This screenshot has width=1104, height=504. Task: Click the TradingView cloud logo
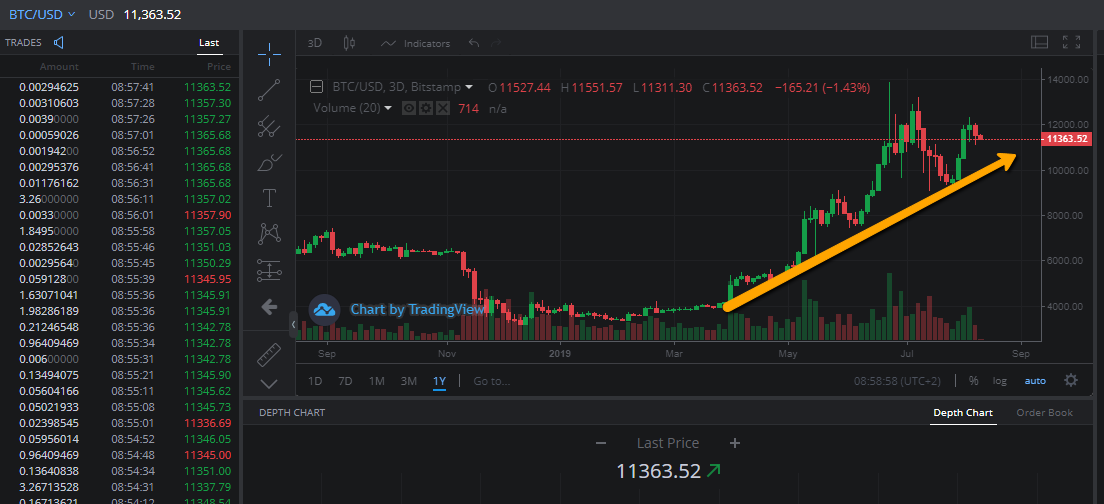325,309
